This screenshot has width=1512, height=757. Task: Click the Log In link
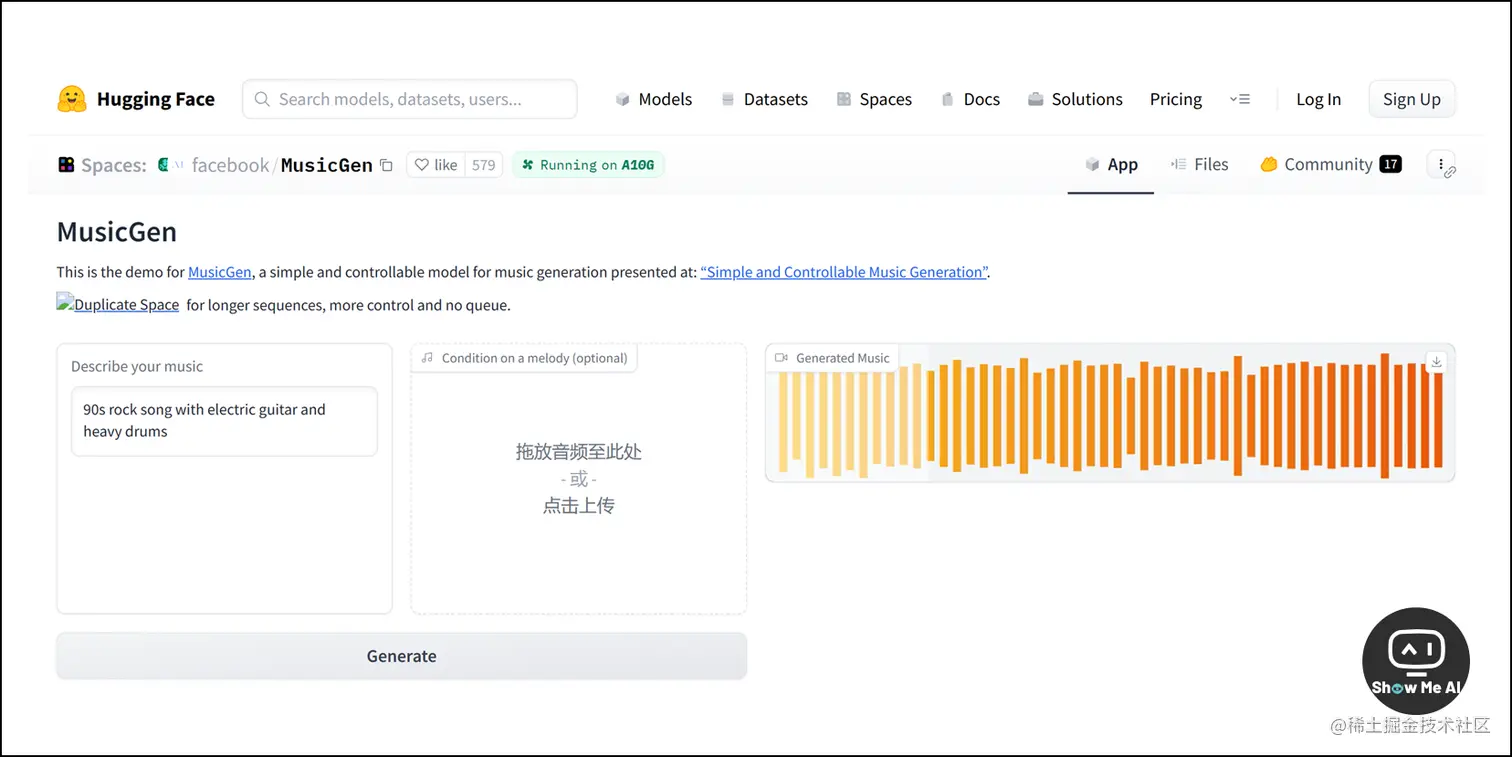coord(1319,99)
